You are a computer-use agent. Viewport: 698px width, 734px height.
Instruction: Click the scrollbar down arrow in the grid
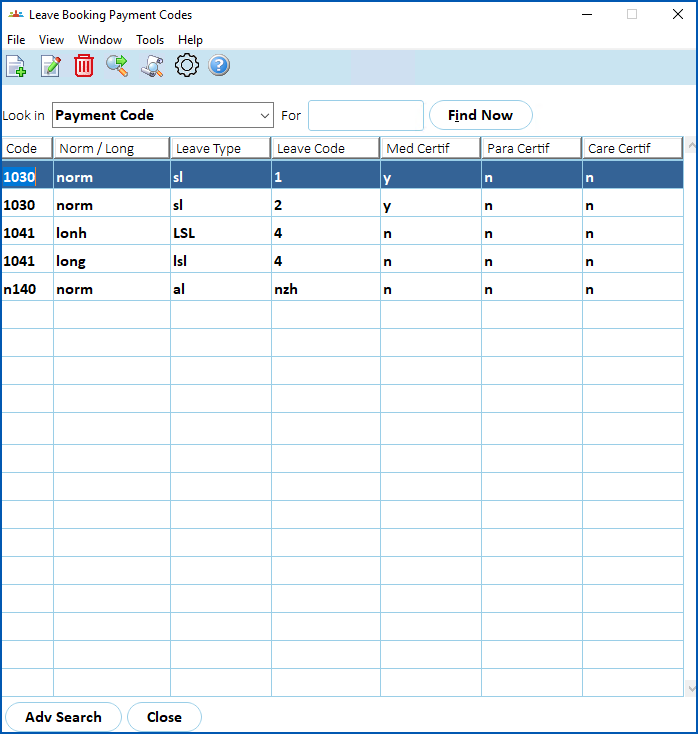click(690, 688)
